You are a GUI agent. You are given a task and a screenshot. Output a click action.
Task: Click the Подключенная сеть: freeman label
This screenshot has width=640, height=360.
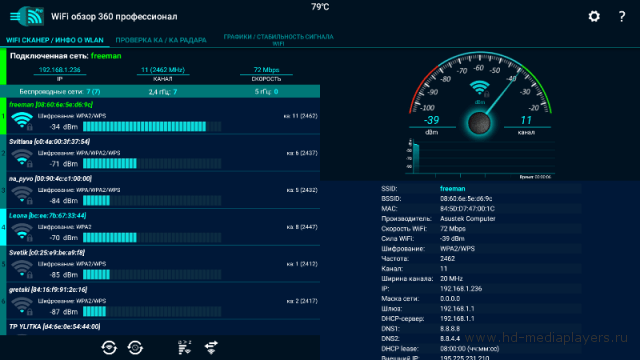click(x=65, y=56)
